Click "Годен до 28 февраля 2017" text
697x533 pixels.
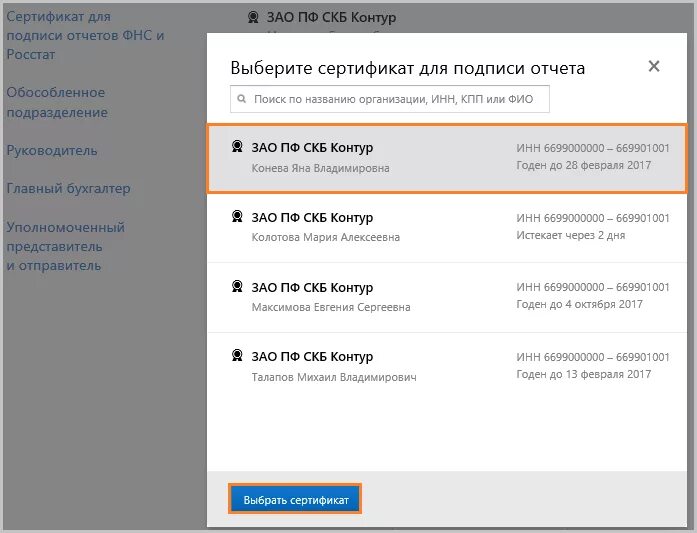click(x=583, y=165)
